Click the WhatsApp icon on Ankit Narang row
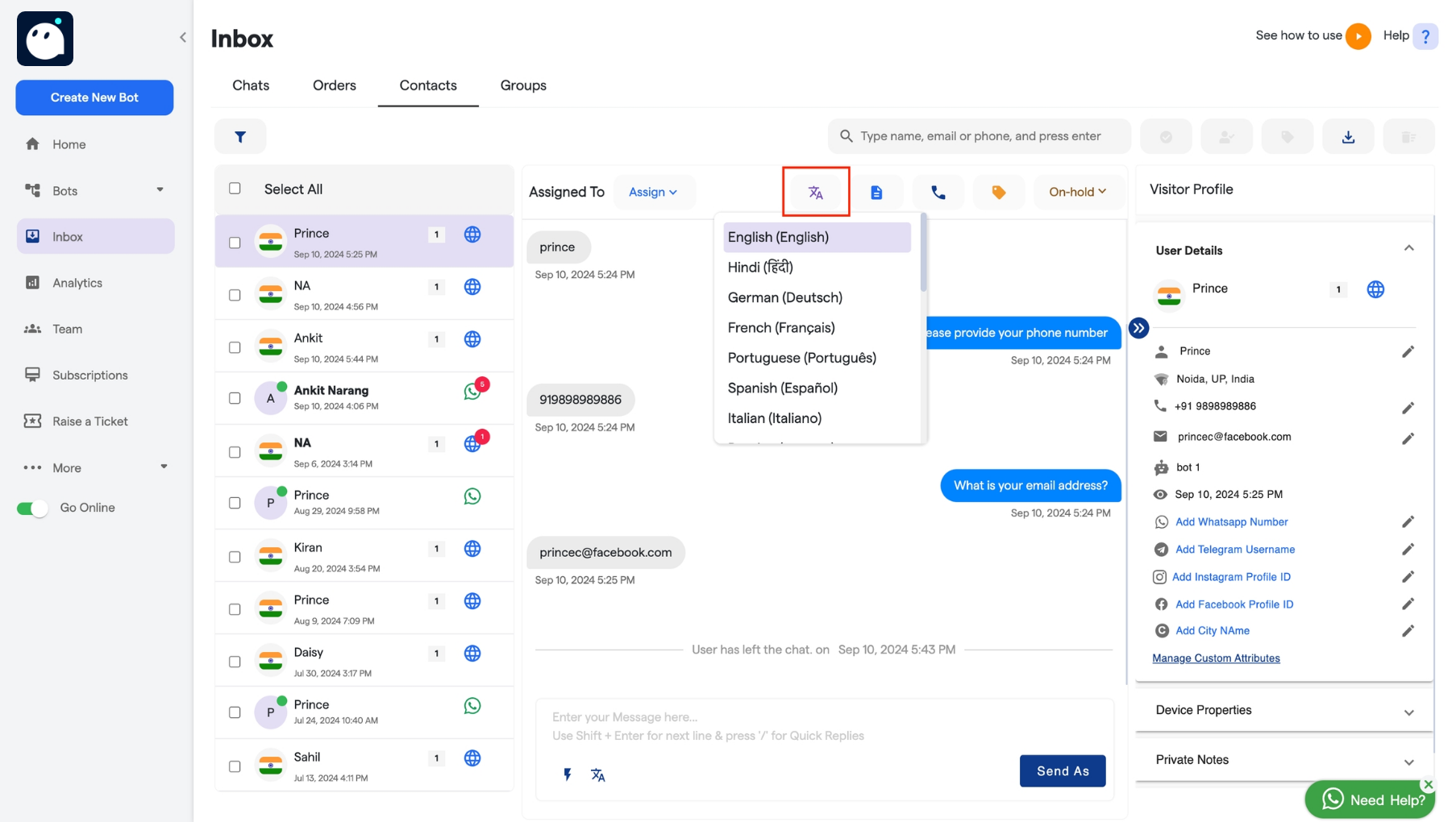The height and width of the screenshot is (822, 1456). pyautogui.click(x=472, y=392)
